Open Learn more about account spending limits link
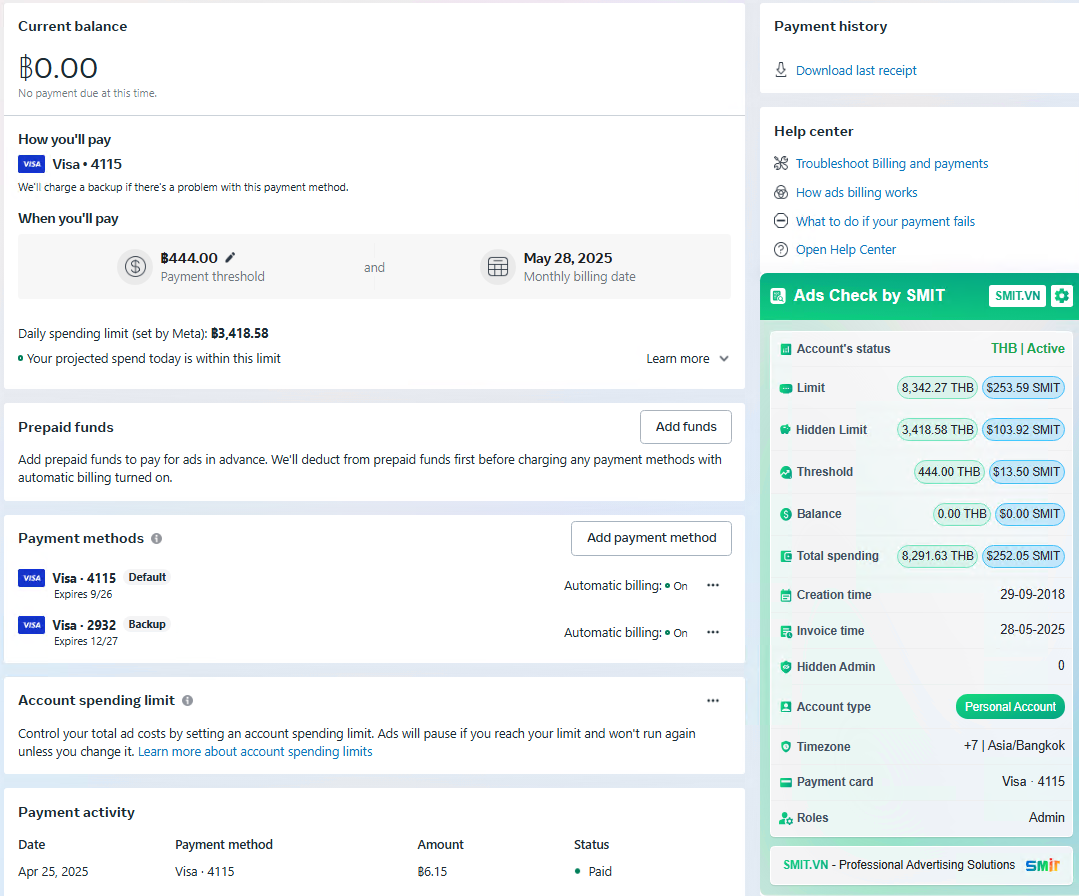The width and height of the screenshot is (1079, 896). pyautogui.click(x=255, y=751)
